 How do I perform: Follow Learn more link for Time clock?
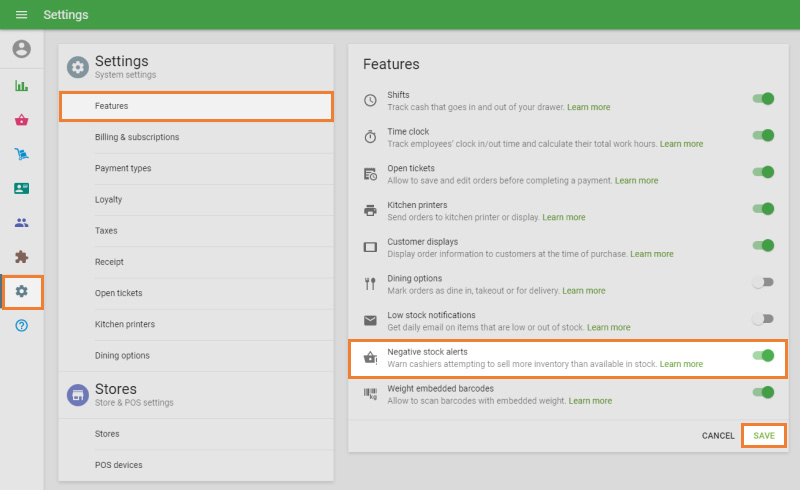tap(681, 144)
